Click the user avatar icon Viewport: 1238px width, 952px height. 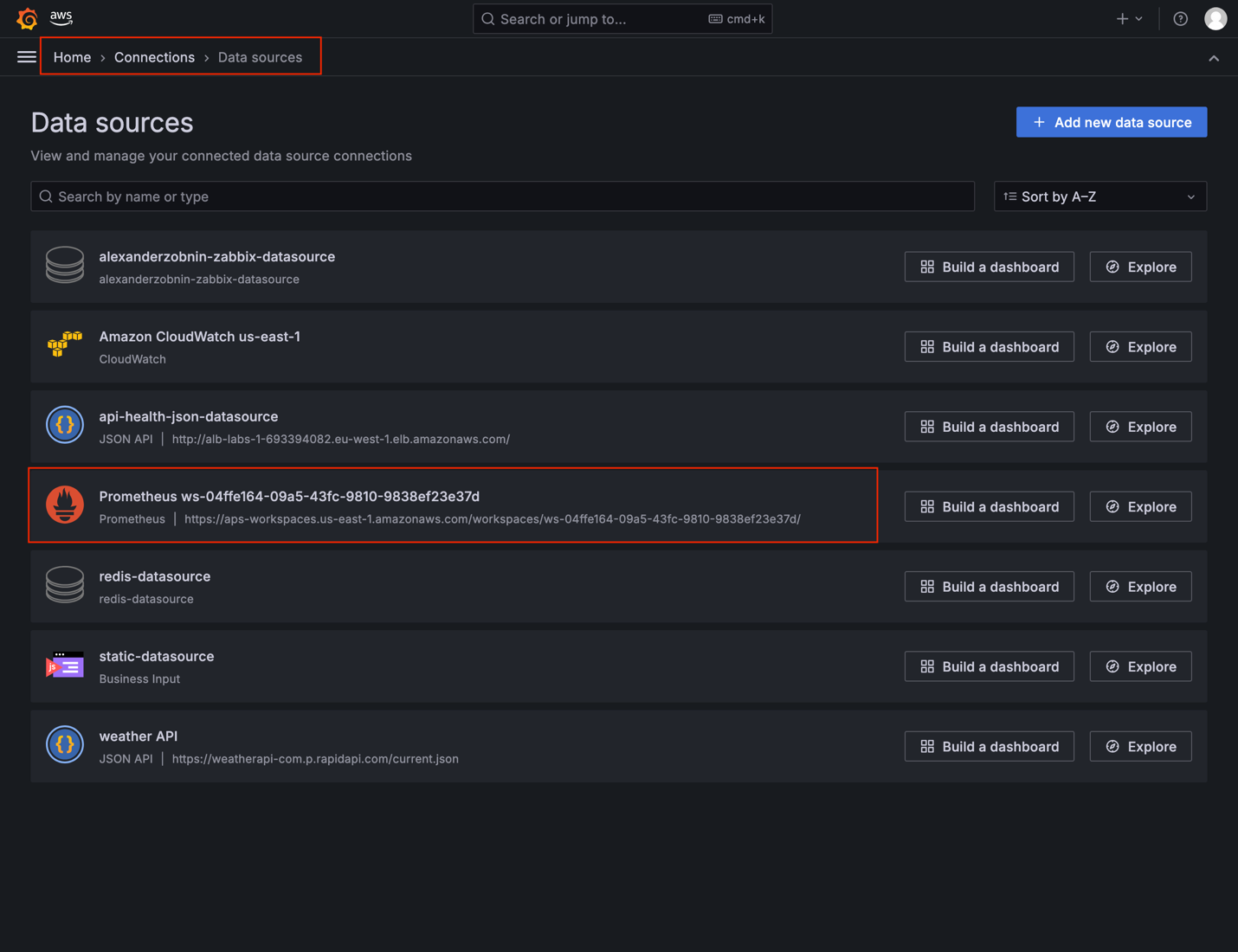click(x=1215, y=18)
